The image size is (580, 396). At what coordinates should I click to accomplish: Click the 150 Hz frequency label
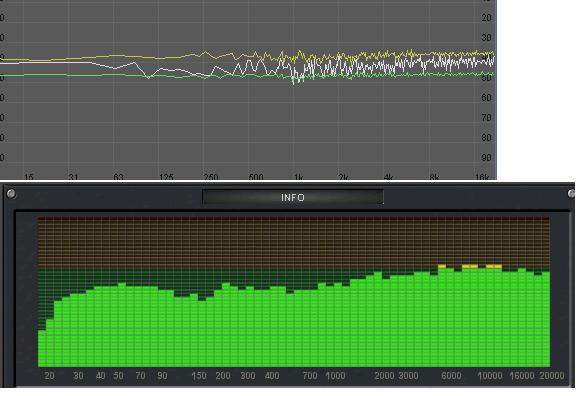pos(199,376)
